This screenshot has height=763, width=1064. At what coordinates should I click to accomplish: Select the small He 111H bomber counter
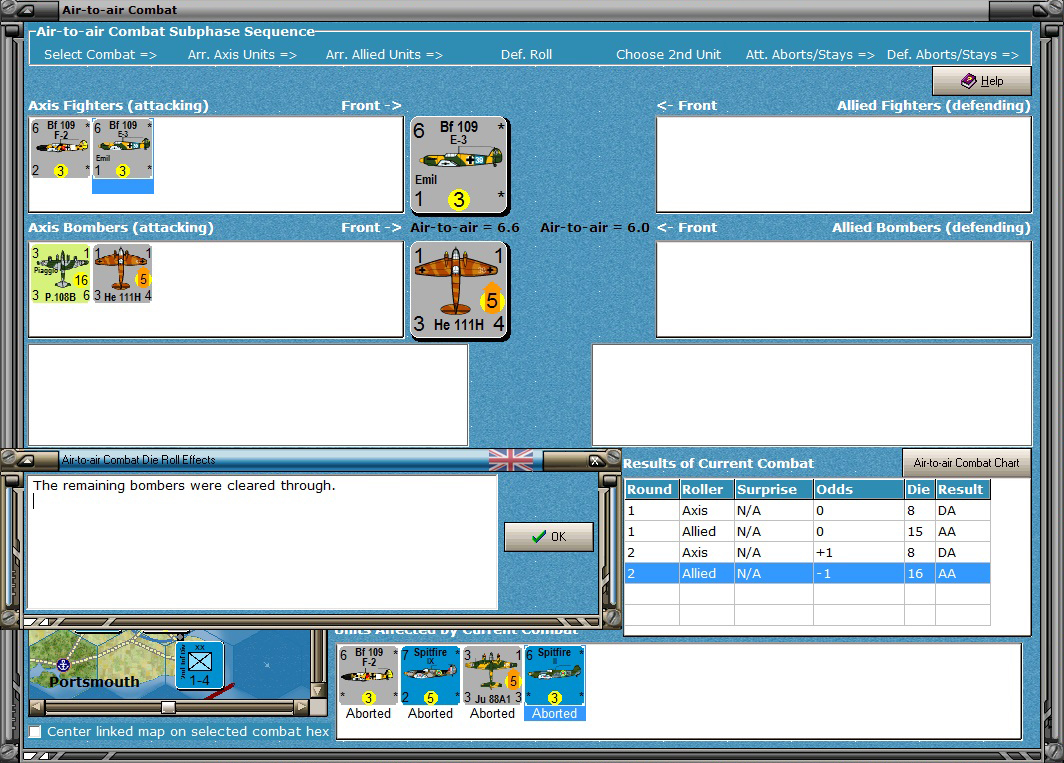click(x=123, y=274)
